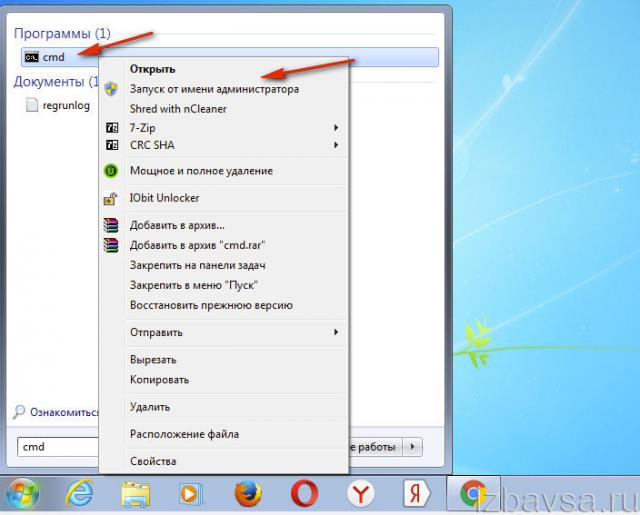Viewport: 640px width, 515px height.
Task: Open Firefox from the taskbar
Action: (x=247, y=492)
